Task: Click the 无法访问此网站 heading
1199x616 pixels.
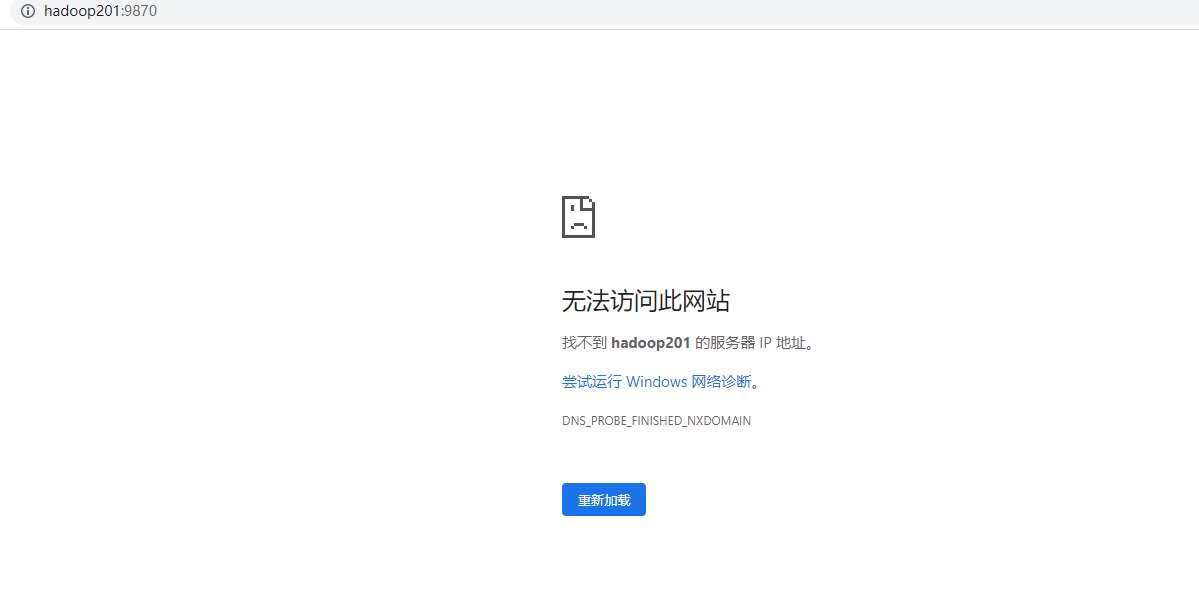Action: [x=645, y=301]
